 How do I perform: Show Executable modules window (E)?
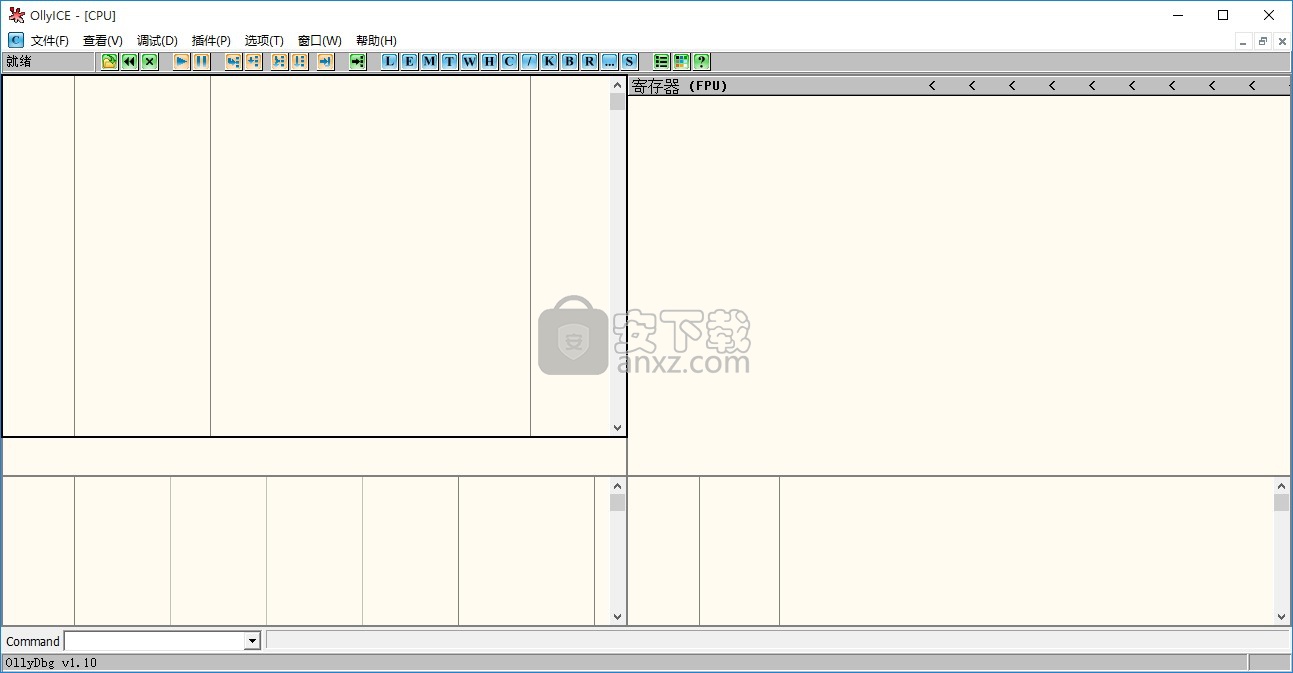click(x=410, y=62)
